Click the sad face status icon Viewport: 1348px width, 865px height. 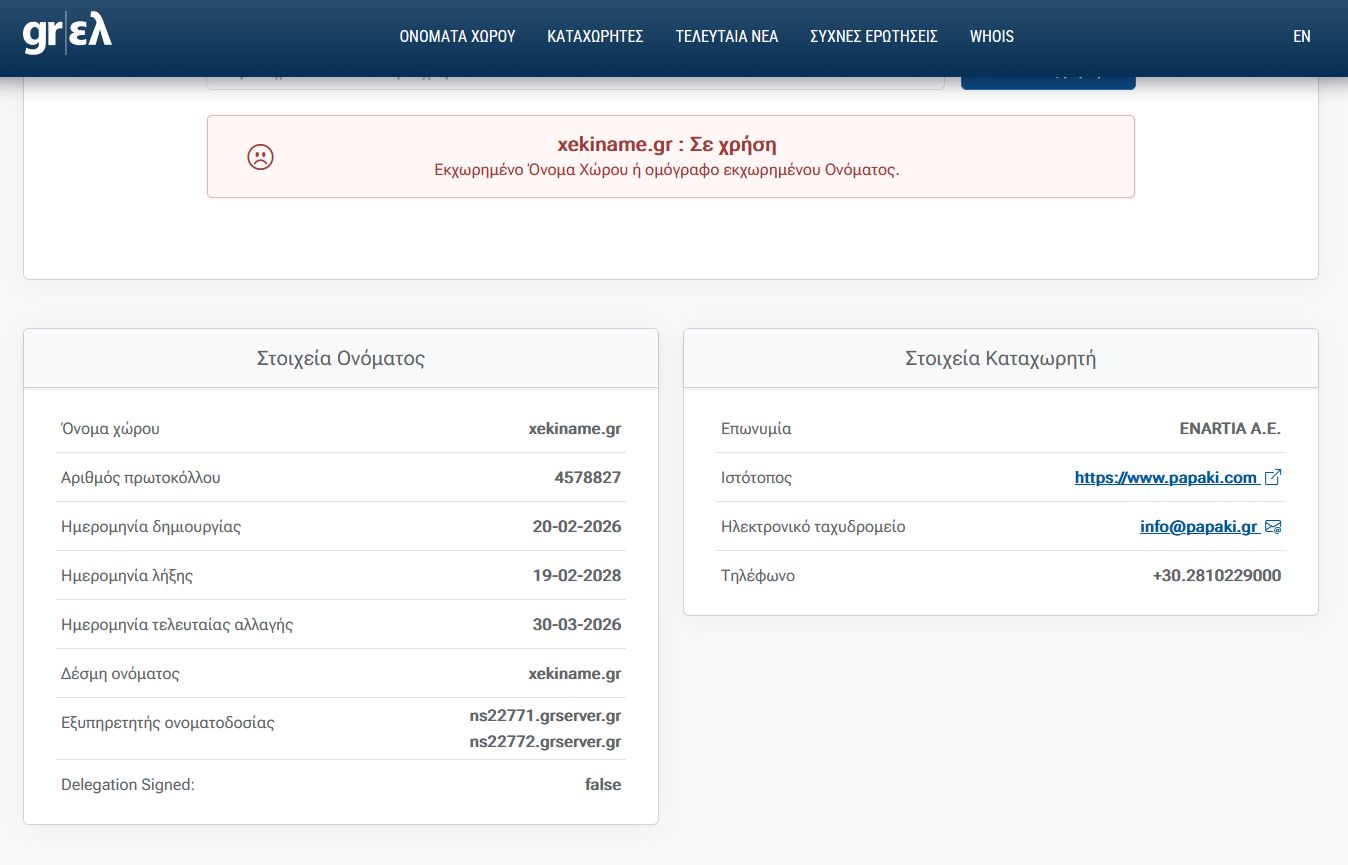click(x=260, y=157)
